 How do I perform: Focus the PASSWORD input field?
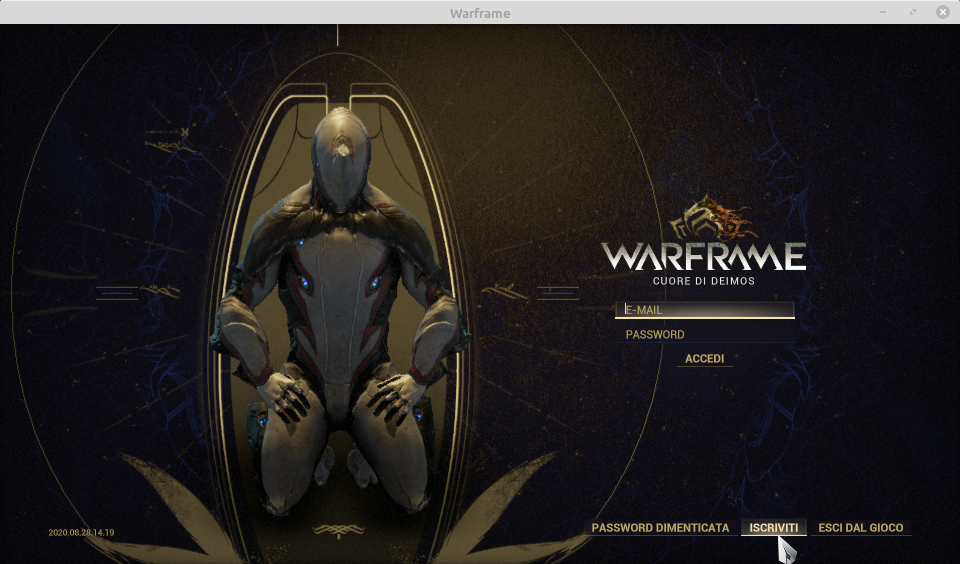pyautogui.click(x=705, y=334)
